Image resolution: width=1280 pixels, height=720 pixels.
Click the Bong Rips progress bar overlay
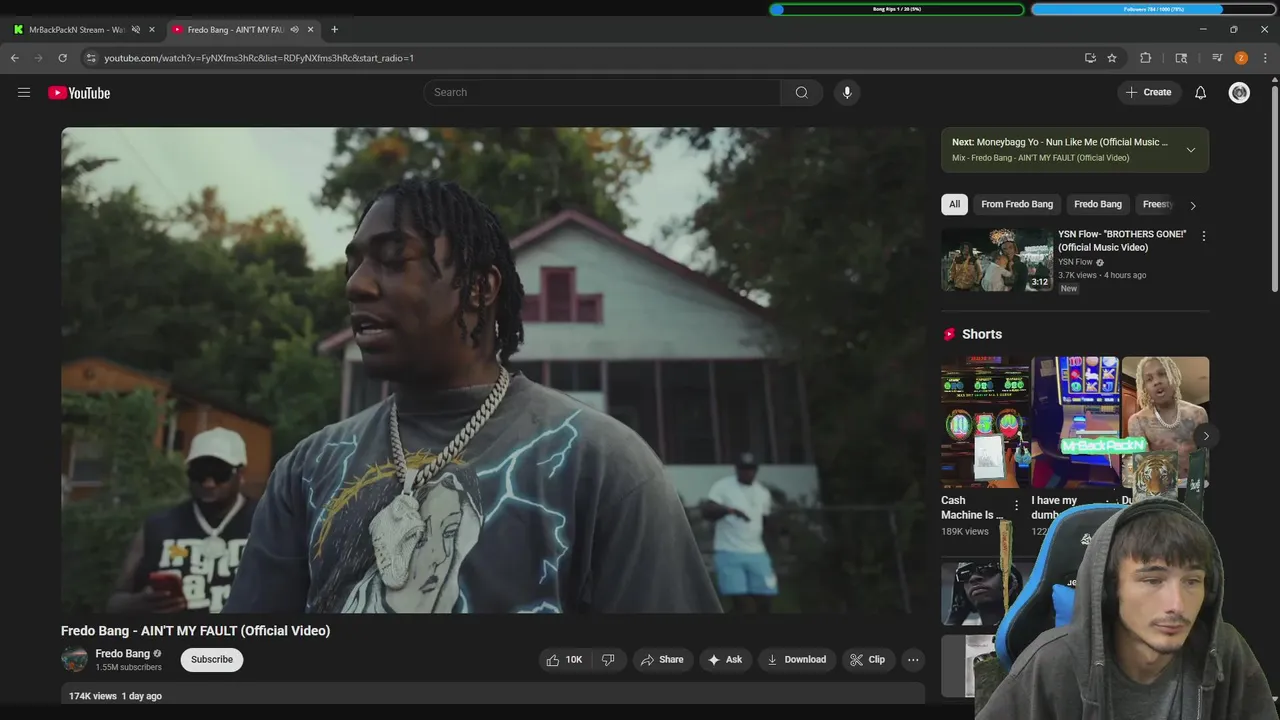tap(897, 9)
